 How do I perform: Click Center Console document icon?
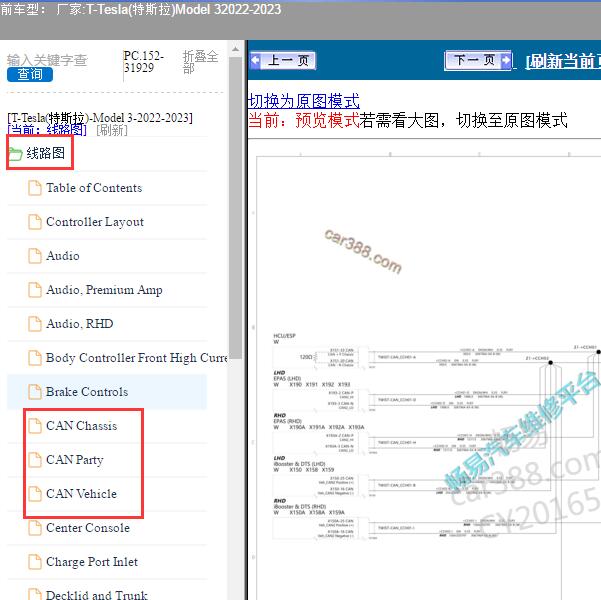pyautogui.click(x=35, y=528)
